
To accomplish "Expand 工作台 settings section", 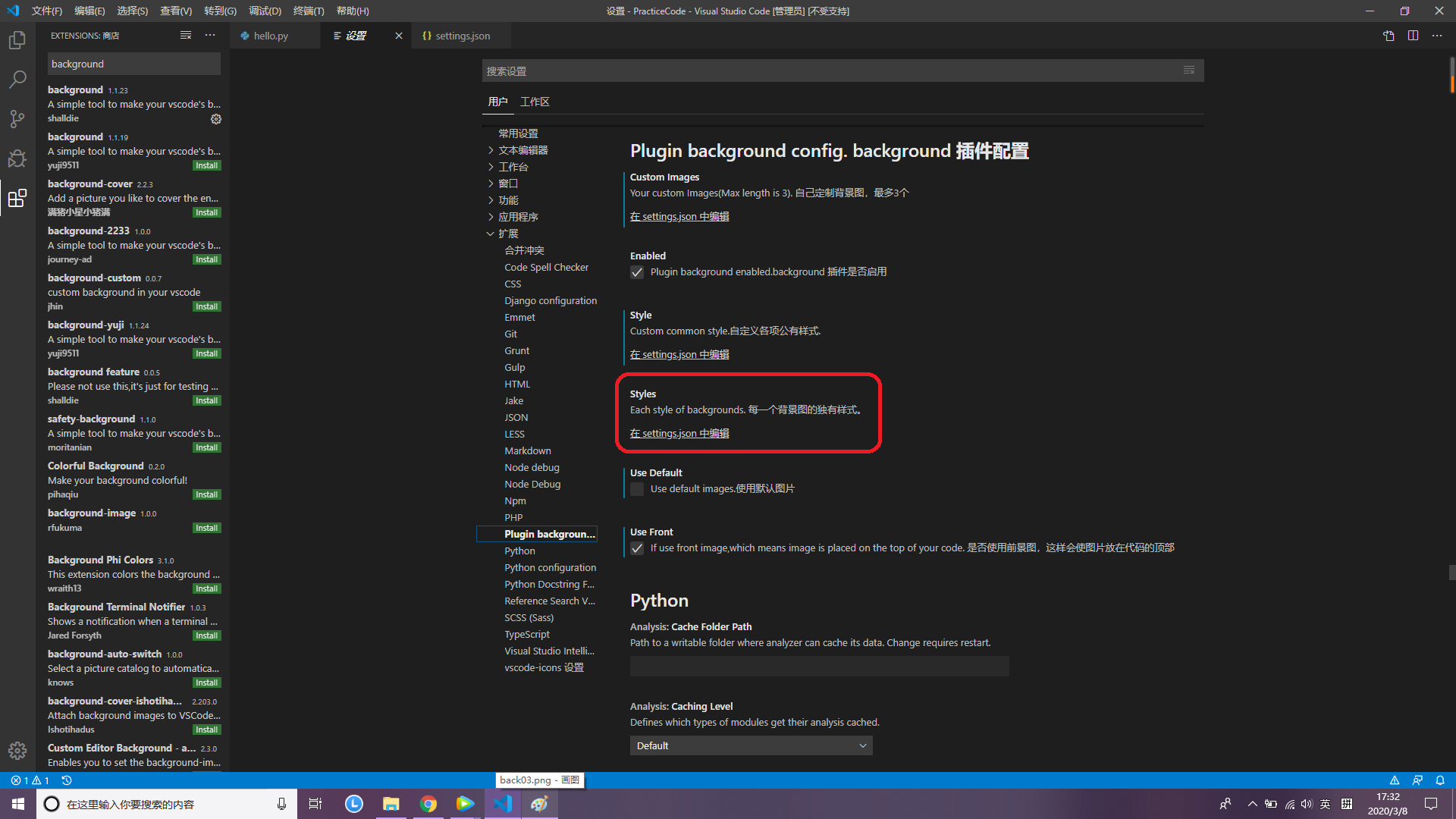I will [x=491, y=167].
